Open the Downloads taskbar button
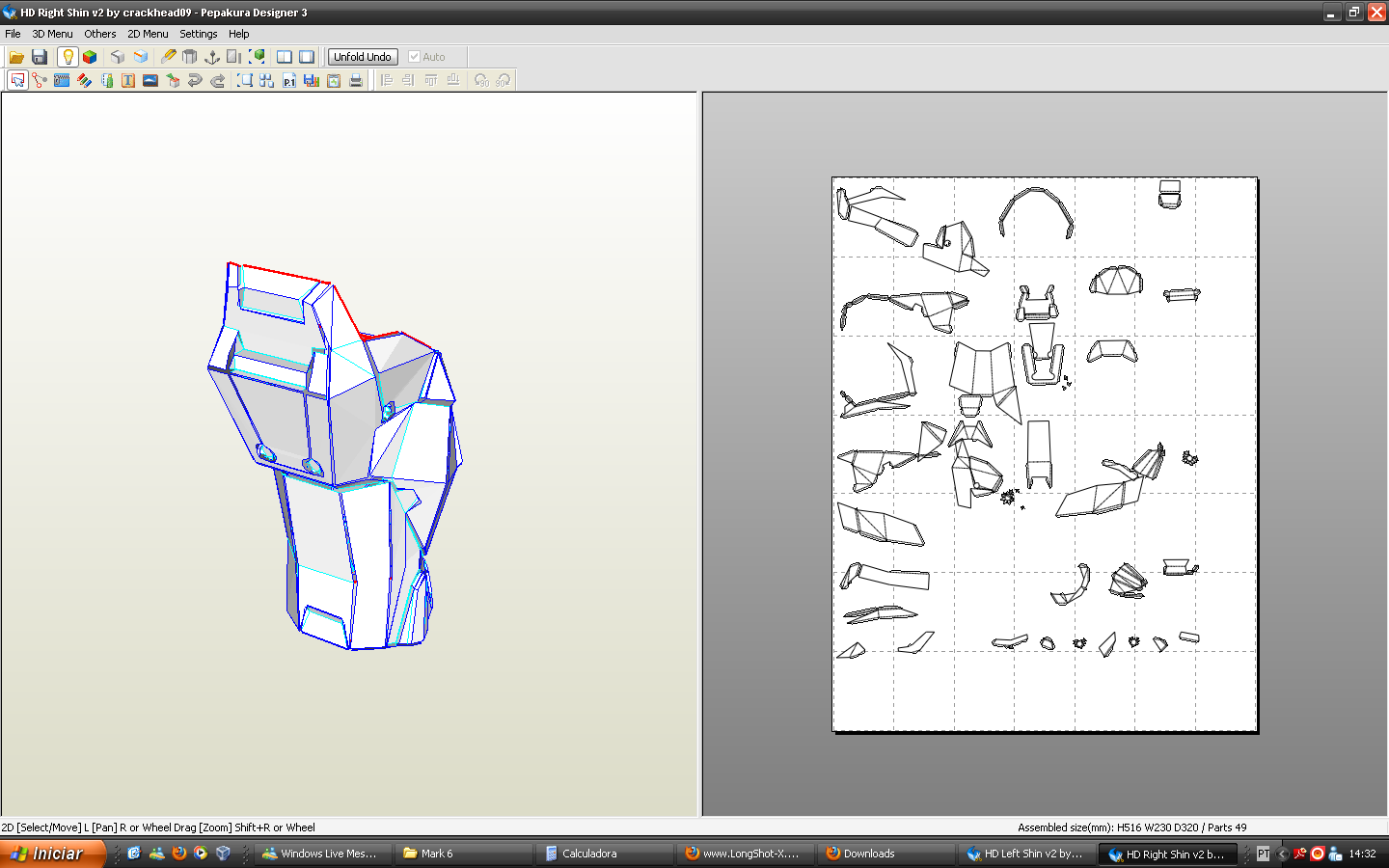Screen dimensions: 1389x868 tap(887, 854)
